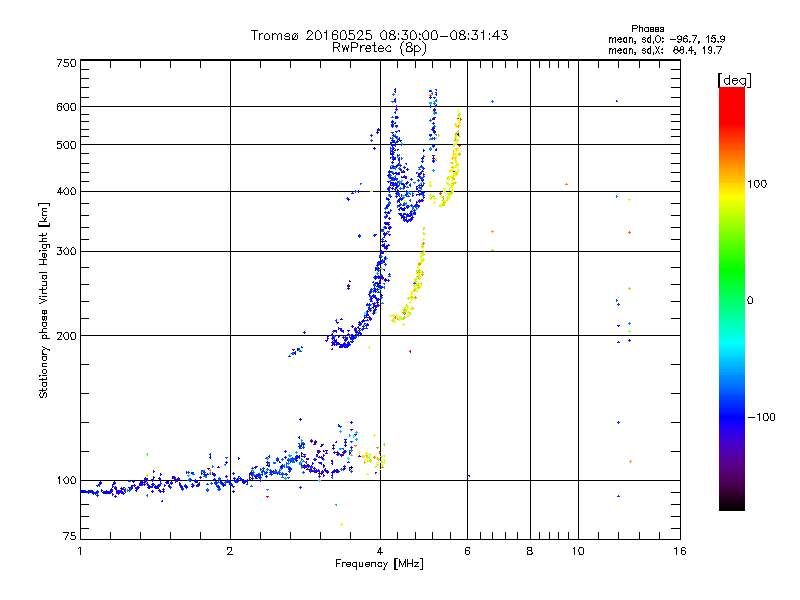Screen dimensions: 800x600
Task: Click the x-axis tick label '1'
Action: coord(80,551)
